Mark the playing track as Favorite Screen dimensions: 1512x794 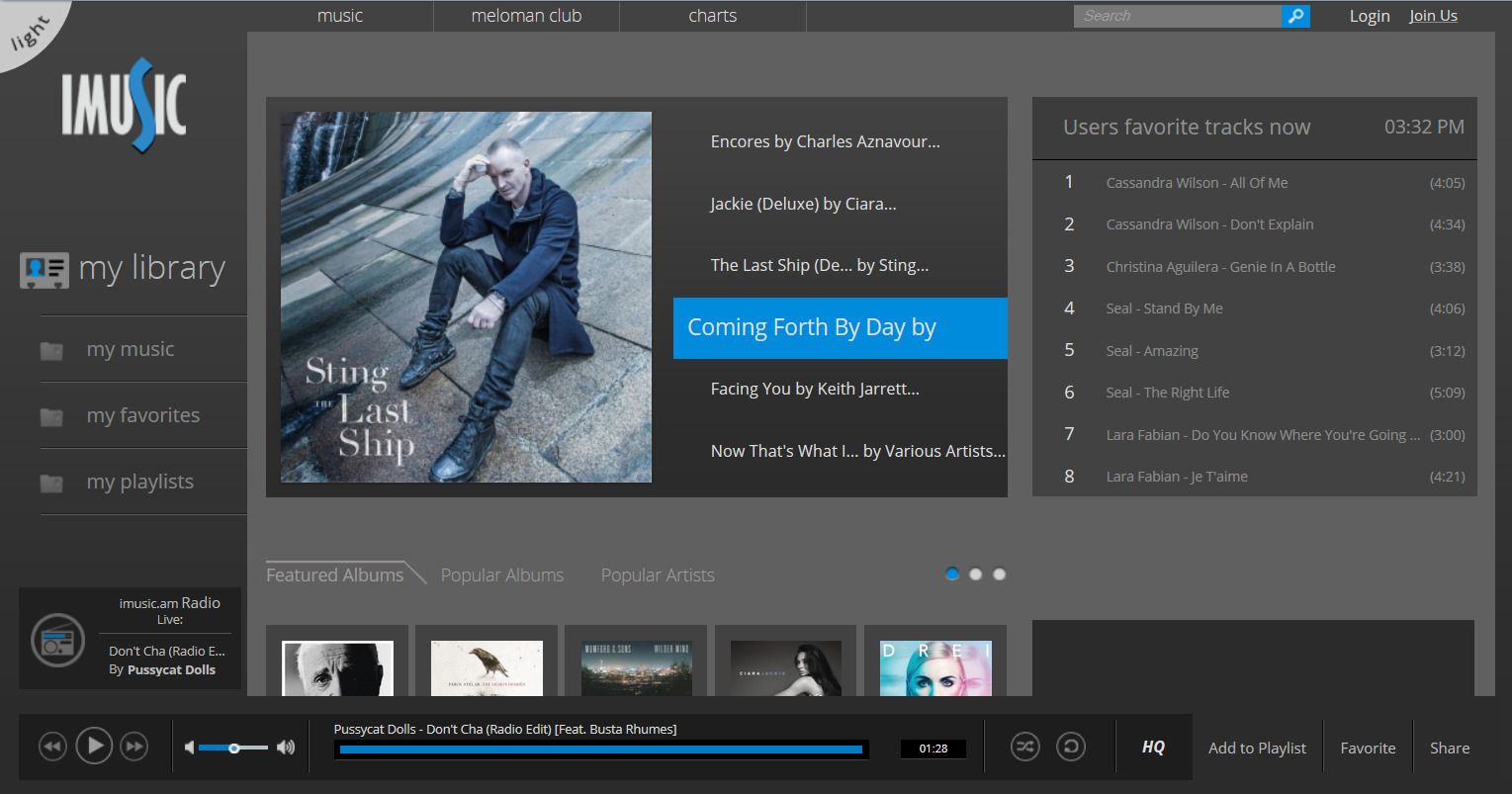pos(1368,748)
